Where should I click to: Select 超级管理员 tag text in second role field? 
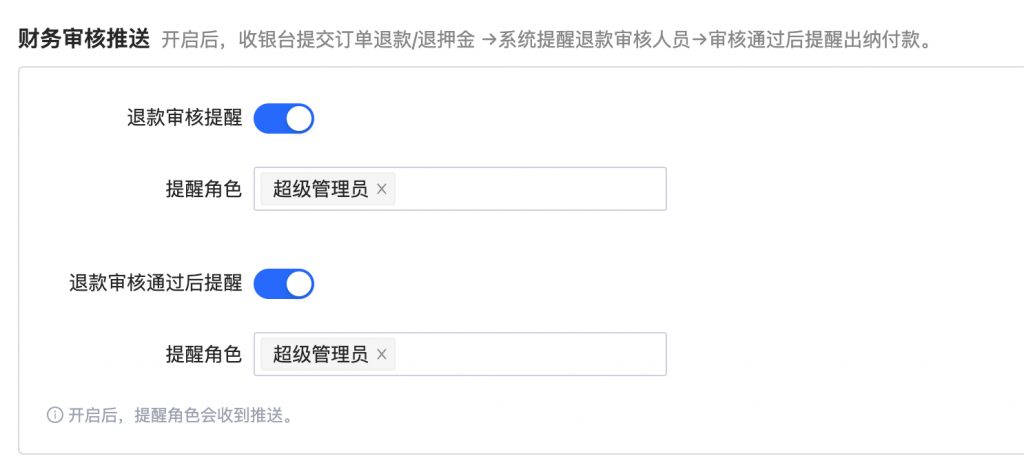320,354
